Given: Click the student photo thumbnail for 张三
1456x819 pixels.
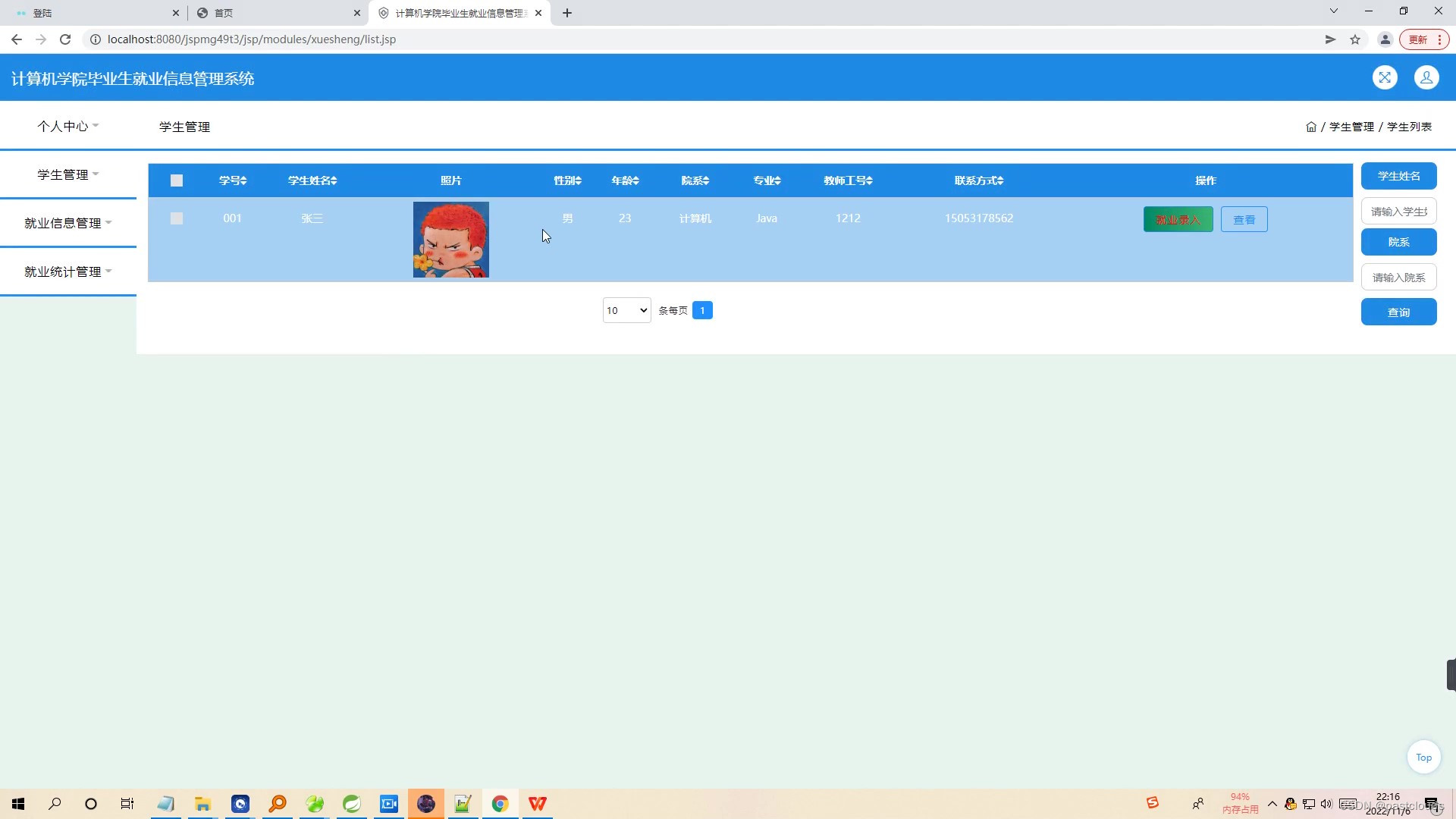Looking at the screenshot, I should click(450, 239).
